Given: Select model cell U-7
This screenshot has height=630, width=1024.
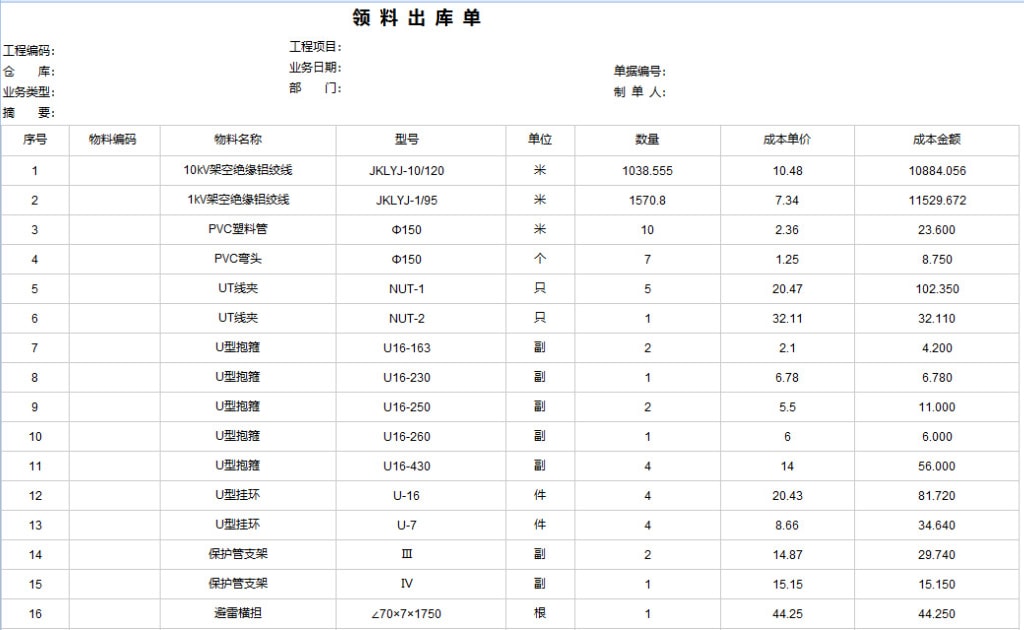Looking at the screenshot, I should (x=421, y=525).
